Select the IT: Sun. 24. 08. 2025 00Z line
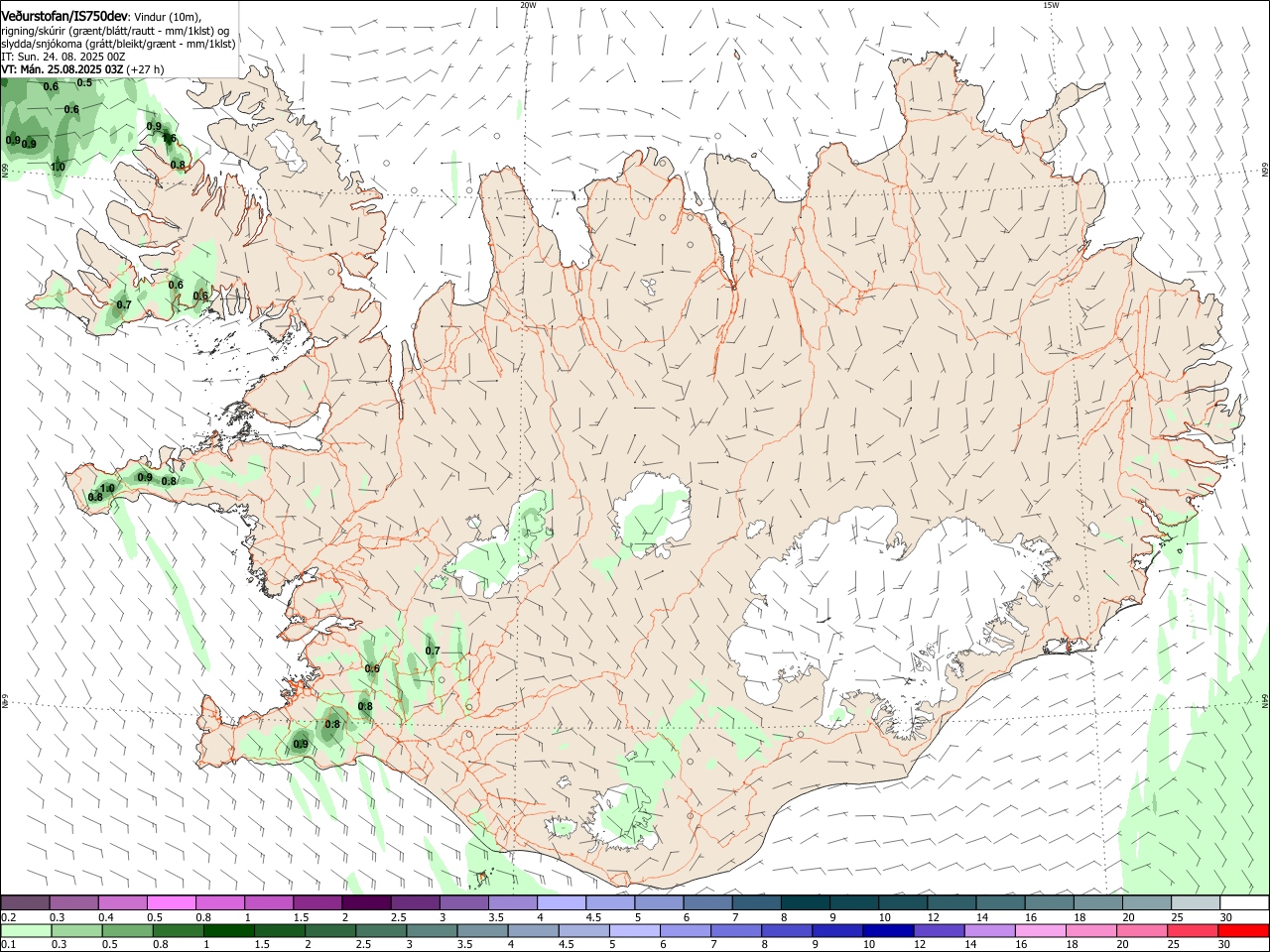Image resolution: width=1270 pixels, height=952 pixels. [x=63, y=57]
